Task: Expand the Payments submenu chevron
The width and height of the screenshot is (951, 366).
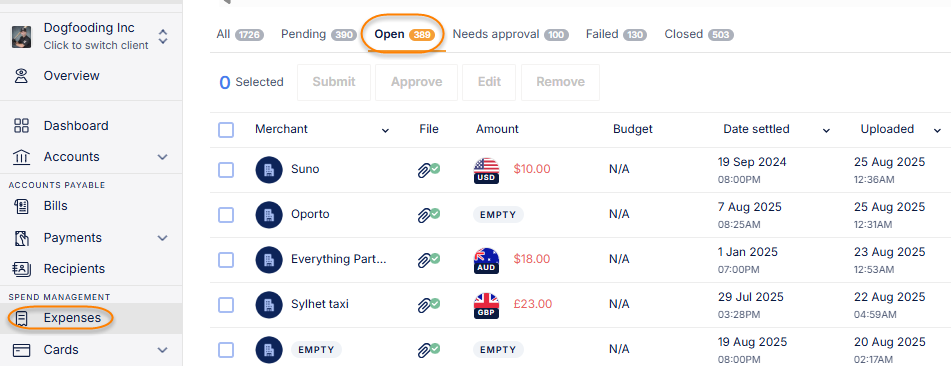Action: pyautogui.click(x=163, y=238)
